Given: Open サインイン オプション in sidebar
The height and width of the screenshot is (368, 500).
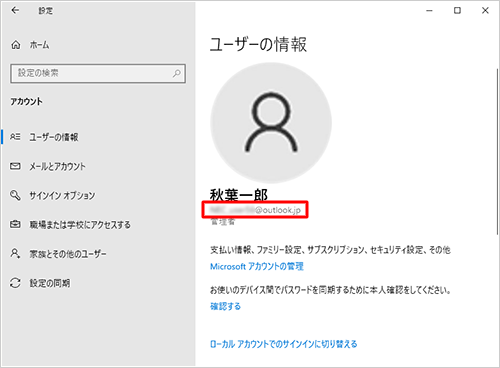Looking at the screenshot, I should (62, 195).
